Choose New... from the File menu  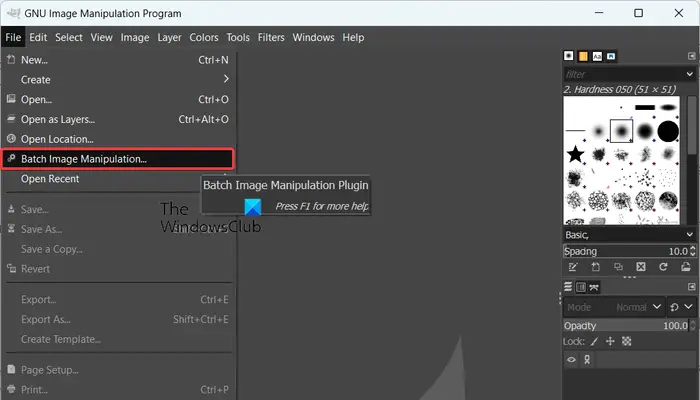pyautogui.click(x=118, y=60)
